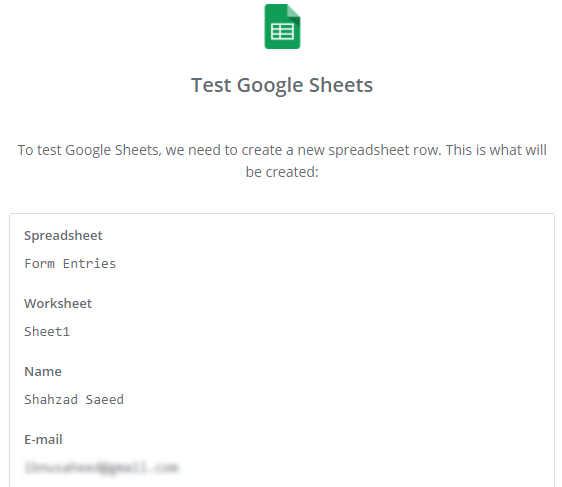Select the 'Worksheet' field label
The height and width of the screenshot is (487, 562).
[58, 304]
